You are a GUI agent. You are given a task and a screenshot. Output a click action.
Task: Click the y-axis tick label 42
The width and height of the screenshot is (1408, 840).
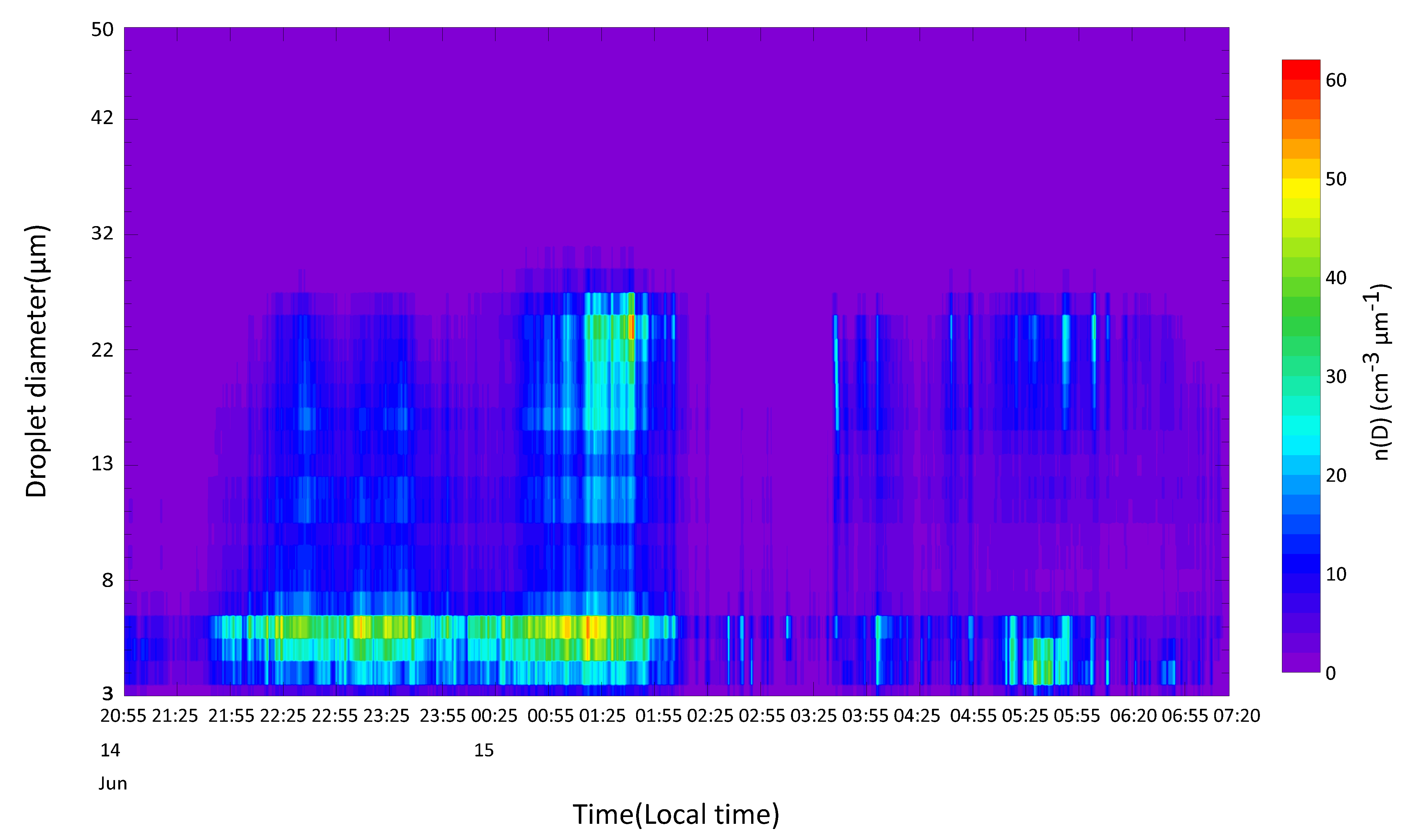102,118
